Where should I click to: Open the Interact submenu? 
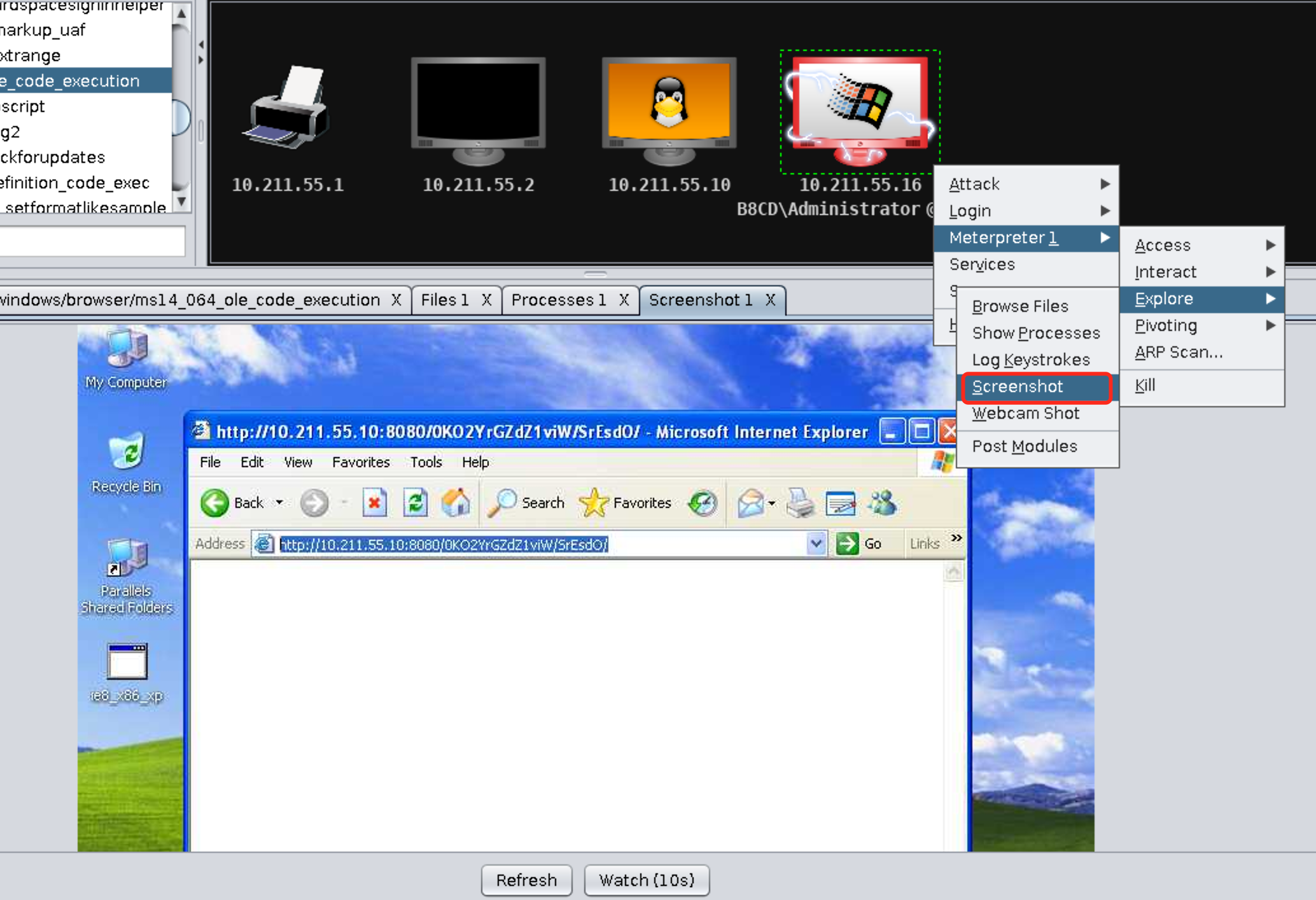coord(1201,272)
